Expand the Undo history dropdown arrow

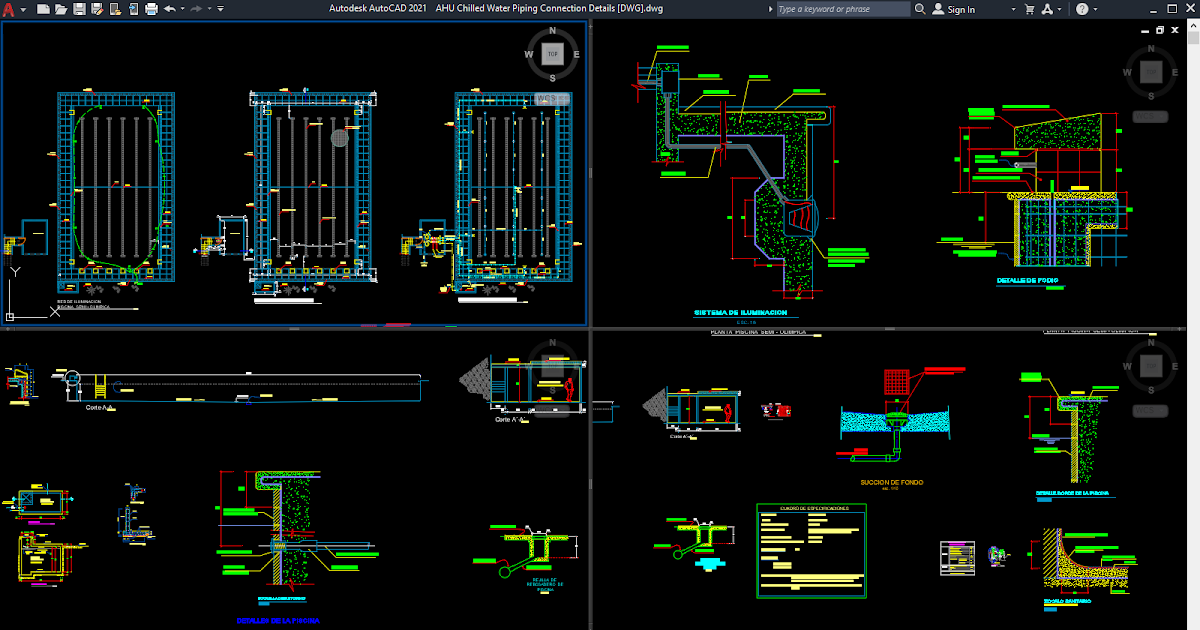[x=182, y=8]
